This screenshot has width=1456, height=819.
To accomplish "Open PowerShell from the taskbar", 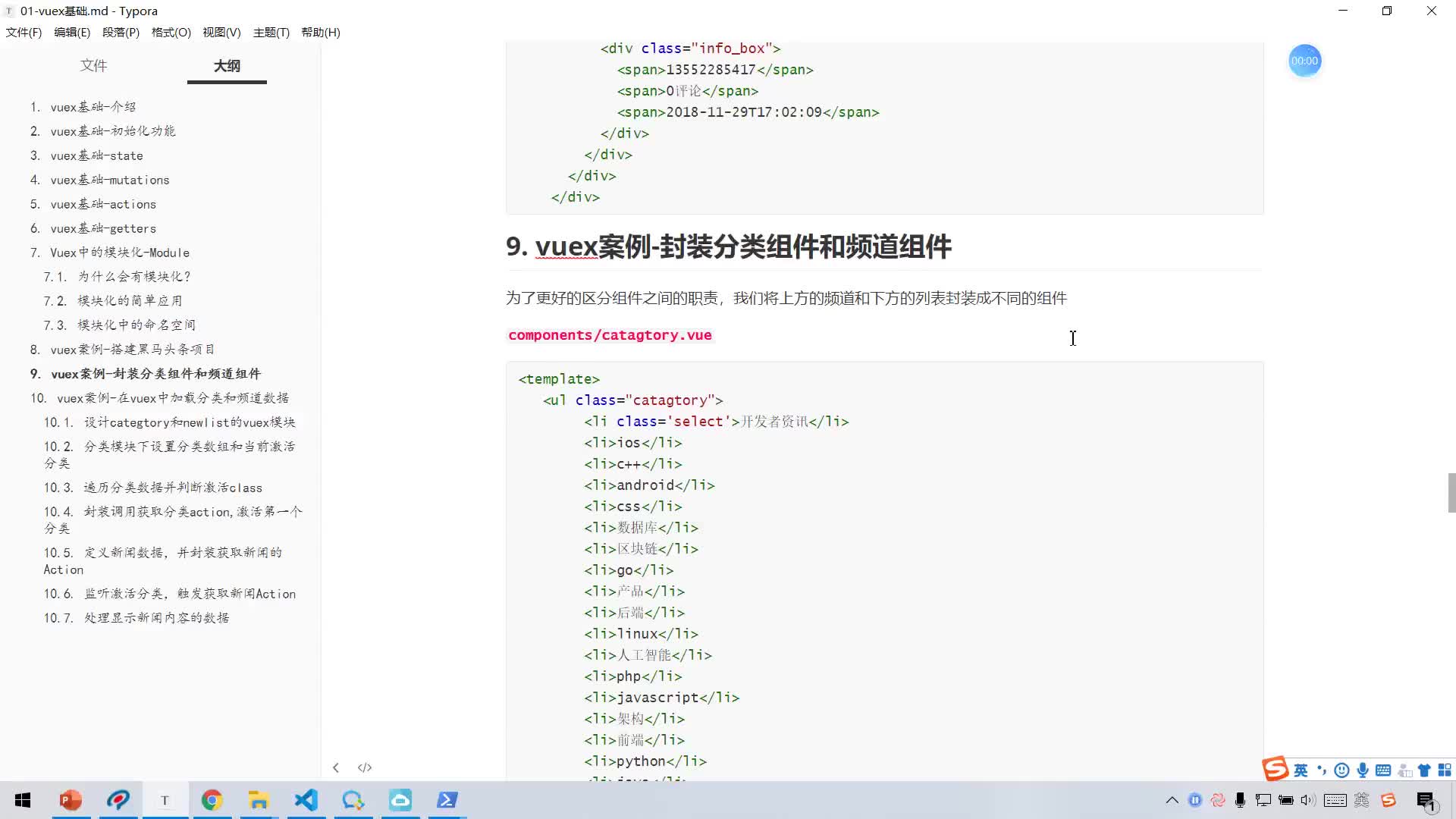I will (x=447, y=800).
